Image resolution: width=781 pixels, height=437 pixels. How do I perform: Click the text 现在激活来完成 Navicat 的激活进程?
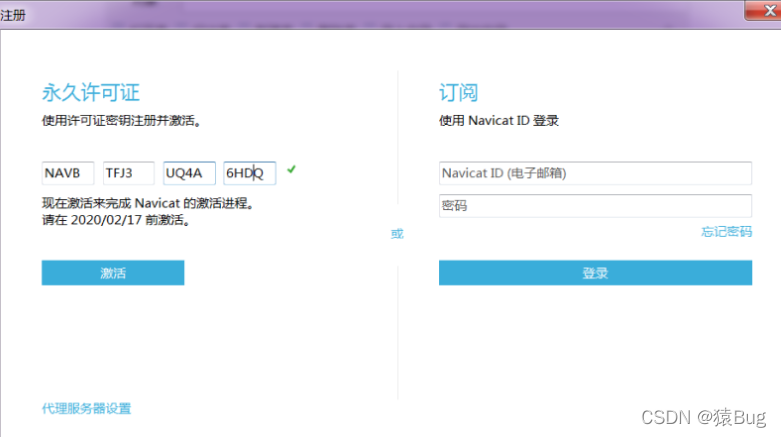click(148, 203)
